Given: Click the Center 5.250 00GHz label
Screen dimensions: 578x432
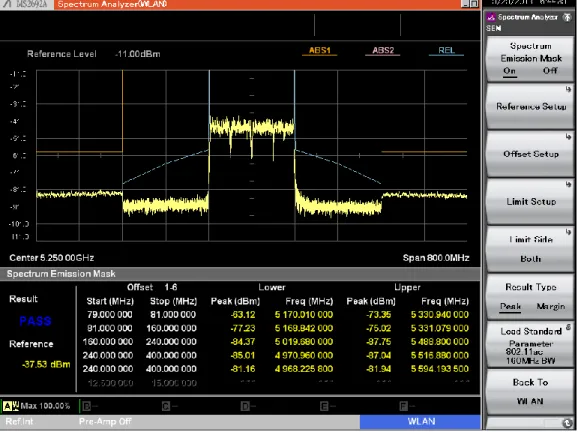Looking at the screenshot, I should click(x=52, y=258).
